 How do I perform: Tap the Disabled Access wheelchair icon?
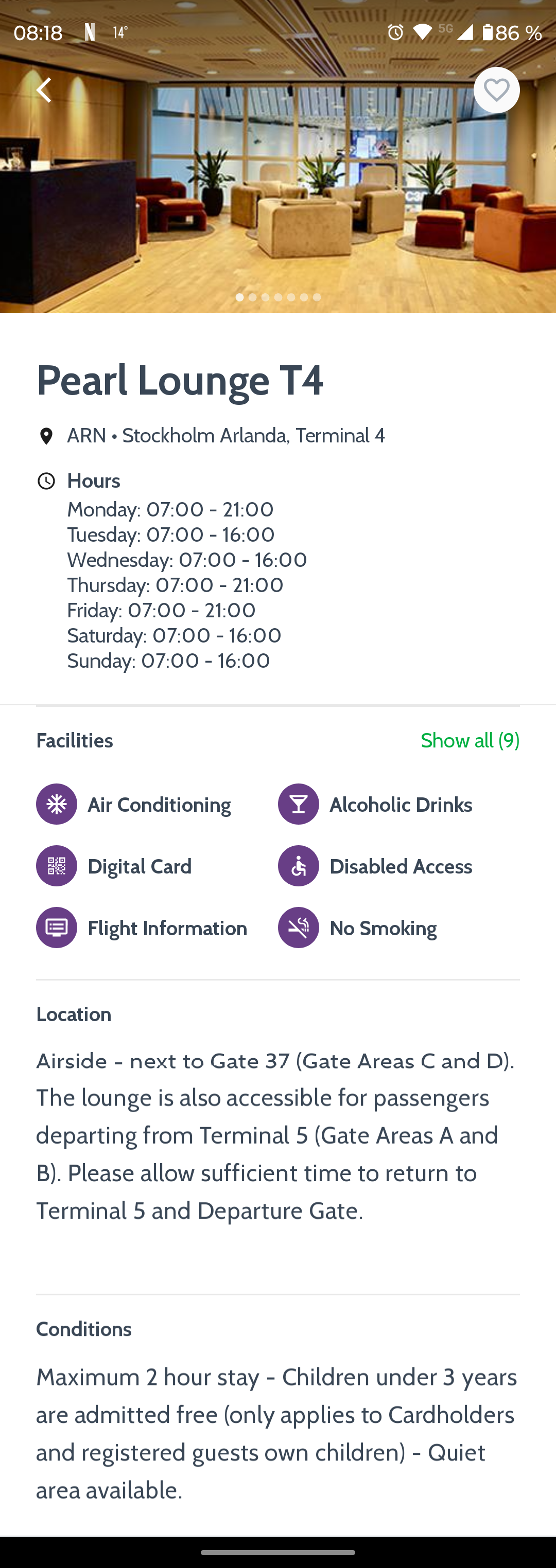coord(299,866)
